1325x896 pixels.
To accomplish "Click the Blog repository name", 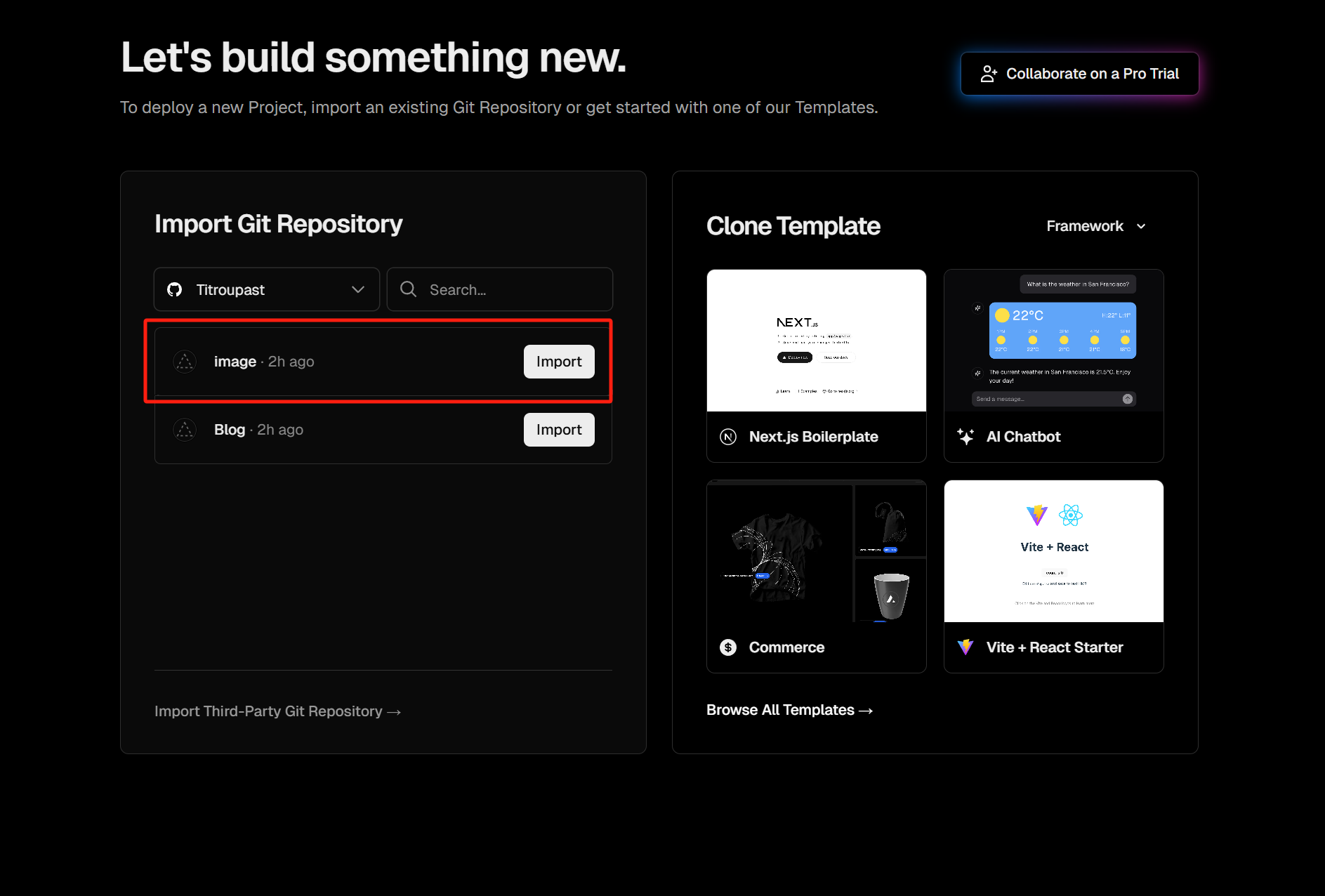I will 230,430.
